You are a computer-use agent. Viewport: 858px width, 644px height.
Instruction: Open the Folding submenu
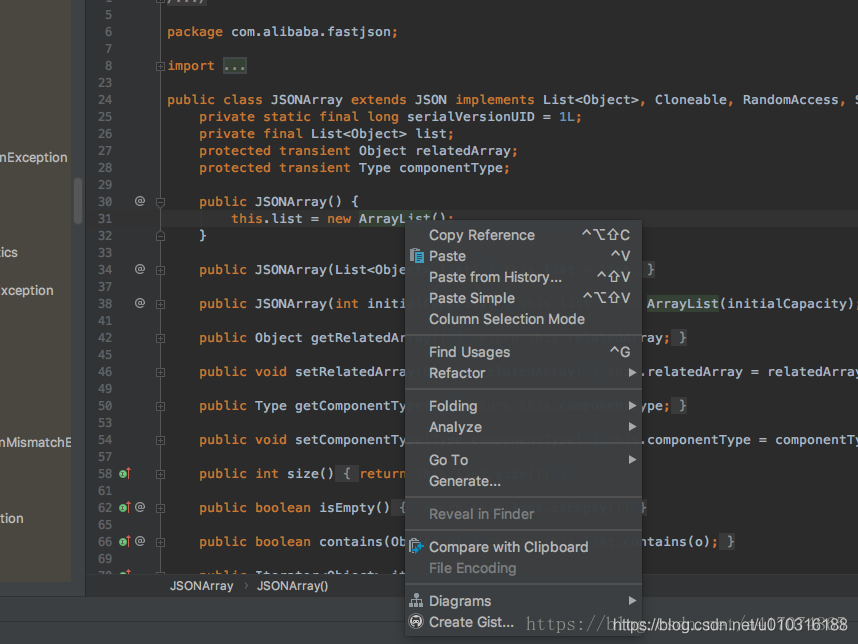523,406
